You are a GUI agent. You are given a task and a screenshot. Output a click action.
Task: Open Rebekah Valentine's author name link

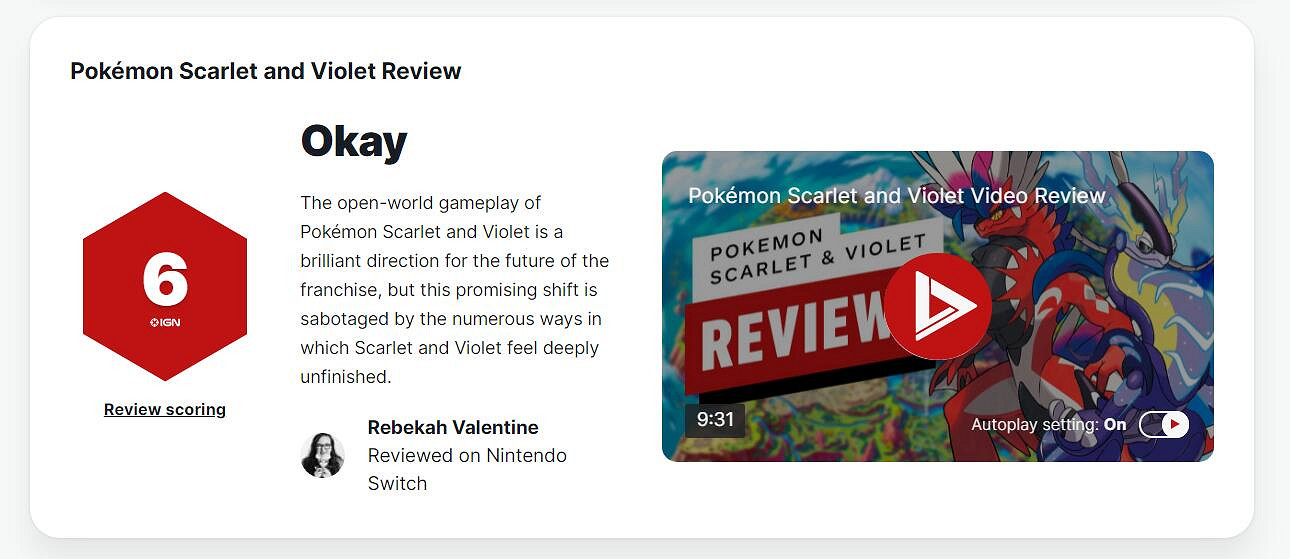453,427
